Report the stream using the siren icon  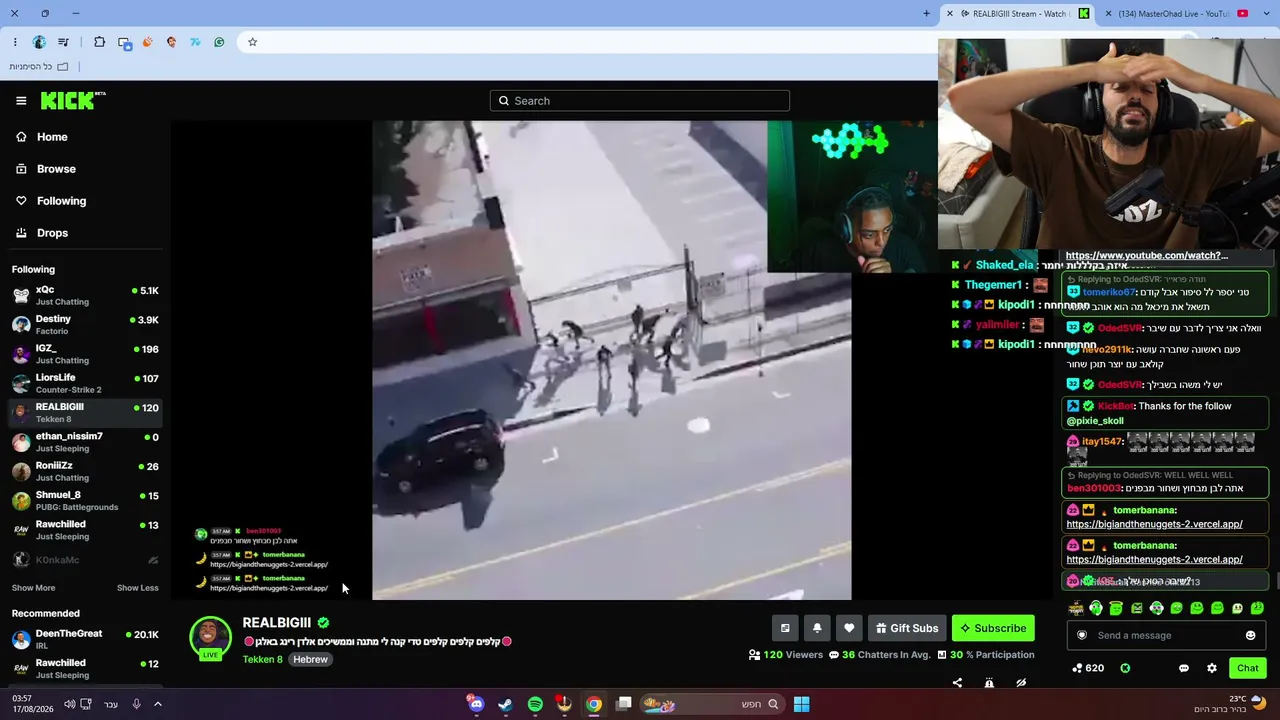989,683
